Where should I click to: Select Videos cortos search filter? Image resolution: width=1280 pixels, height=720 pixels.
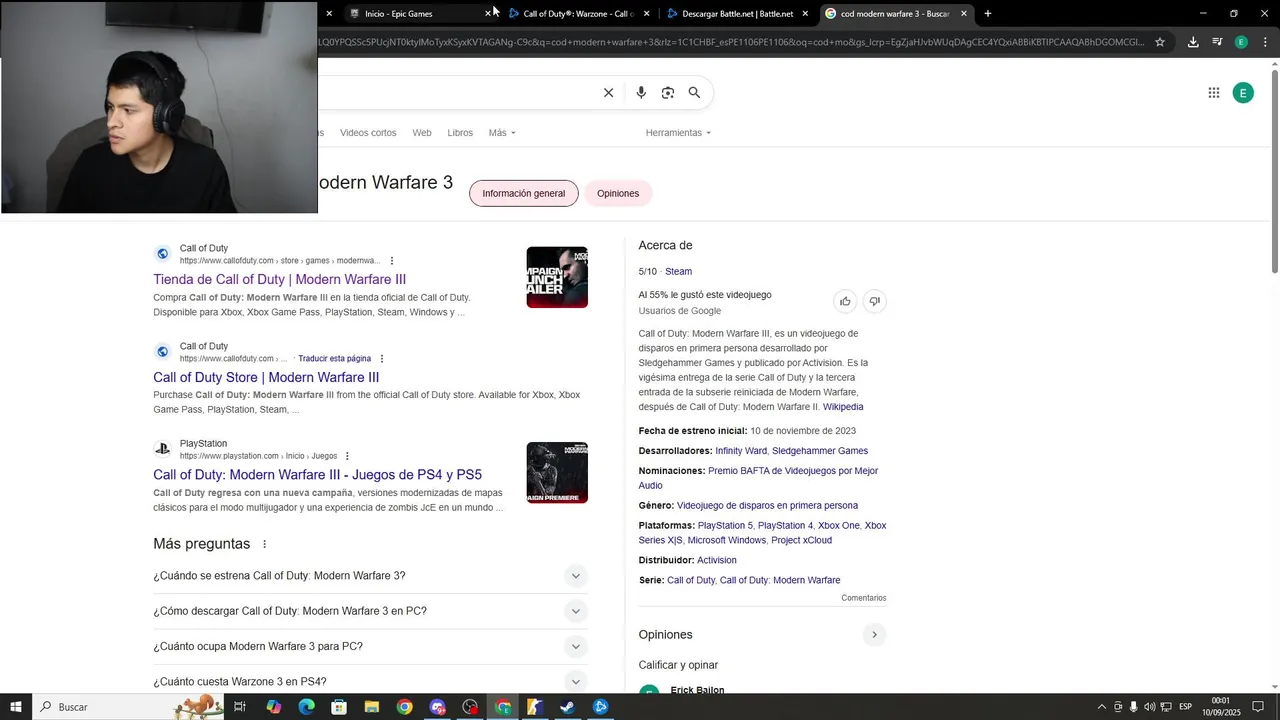(368, 133)
